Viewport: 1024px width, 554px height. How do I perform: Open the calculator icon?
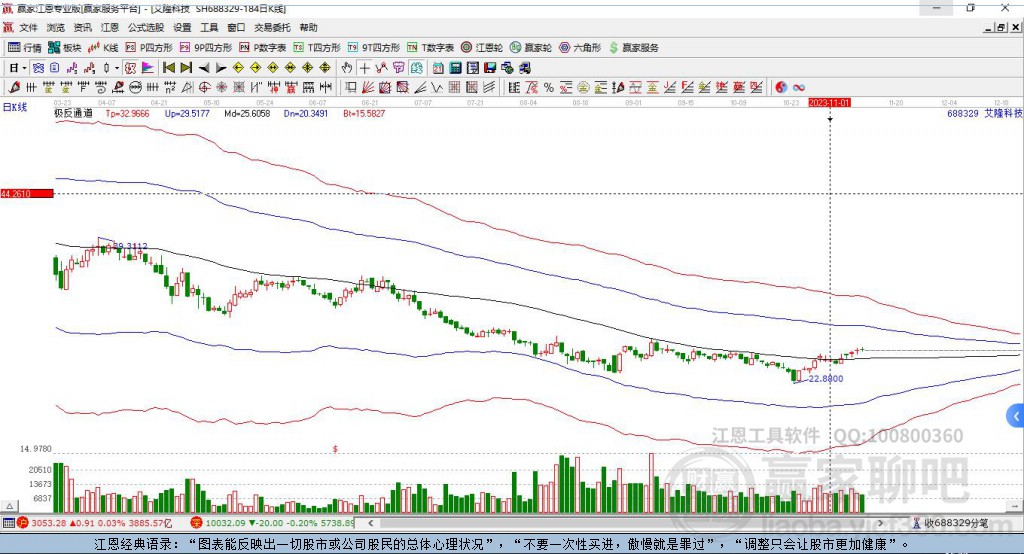point(455,68)
